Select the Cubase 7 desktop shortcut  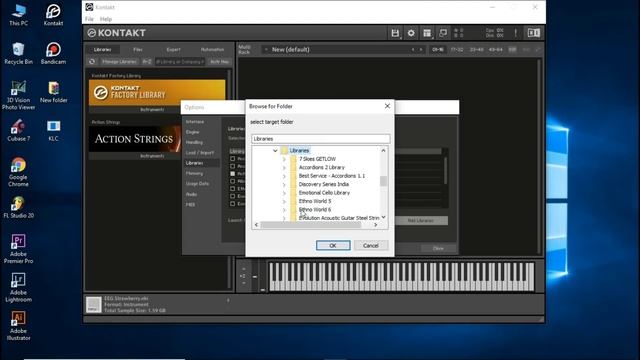(18, 131)
